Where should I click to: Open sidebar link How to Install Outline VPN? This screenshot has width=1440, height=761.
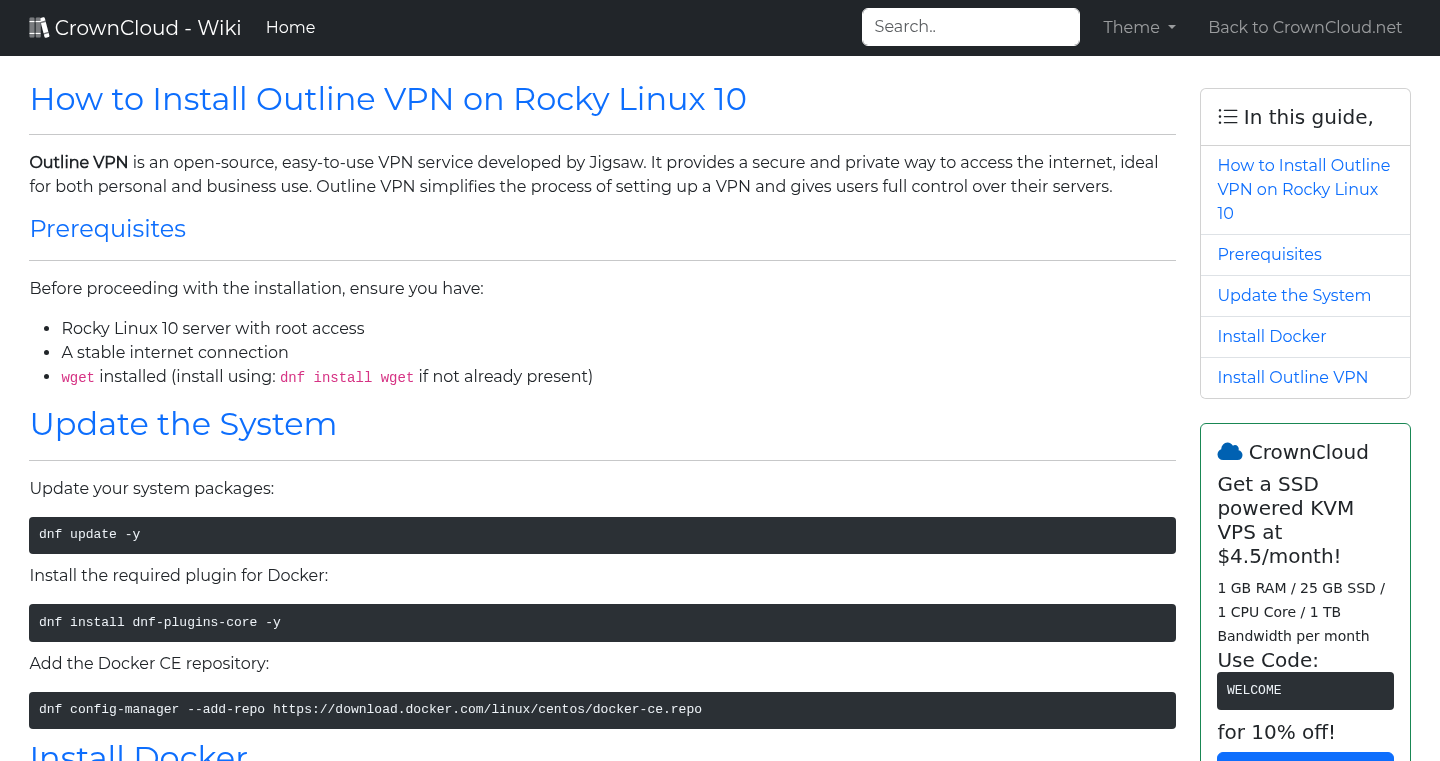[1304, 189]
